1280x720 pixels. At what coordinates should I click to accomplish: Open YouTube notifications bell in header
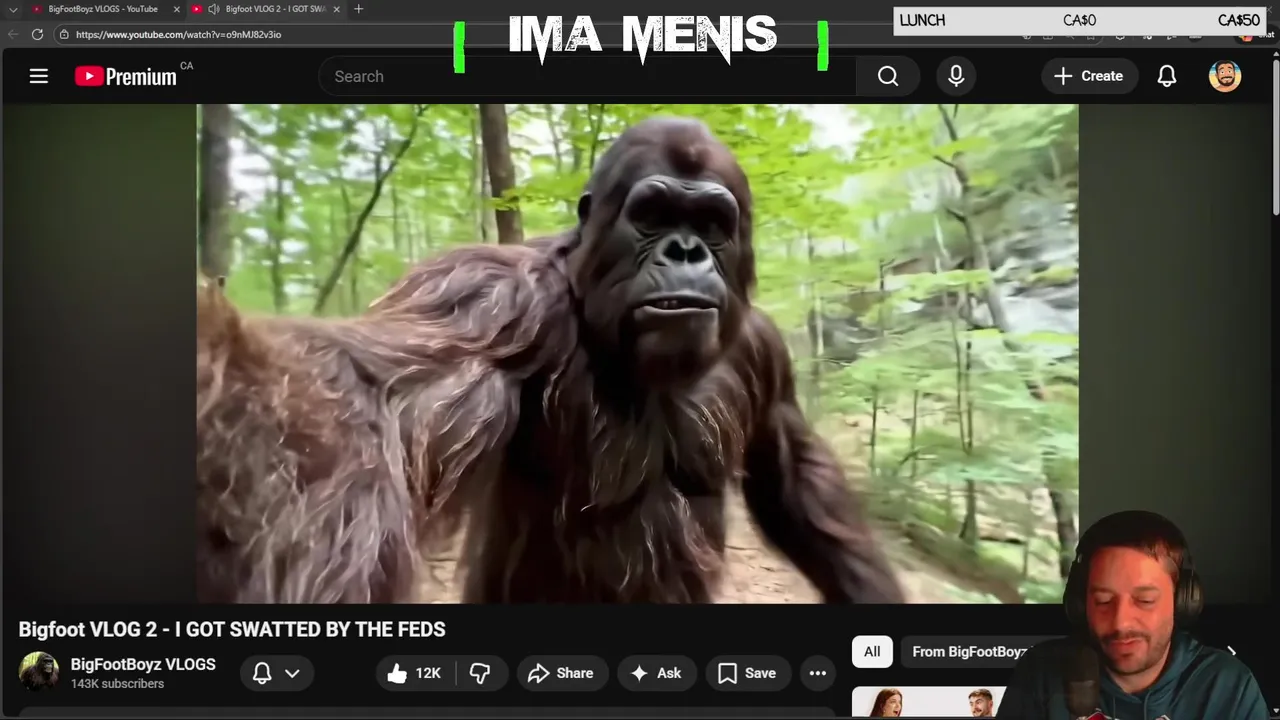point(1167,76)
